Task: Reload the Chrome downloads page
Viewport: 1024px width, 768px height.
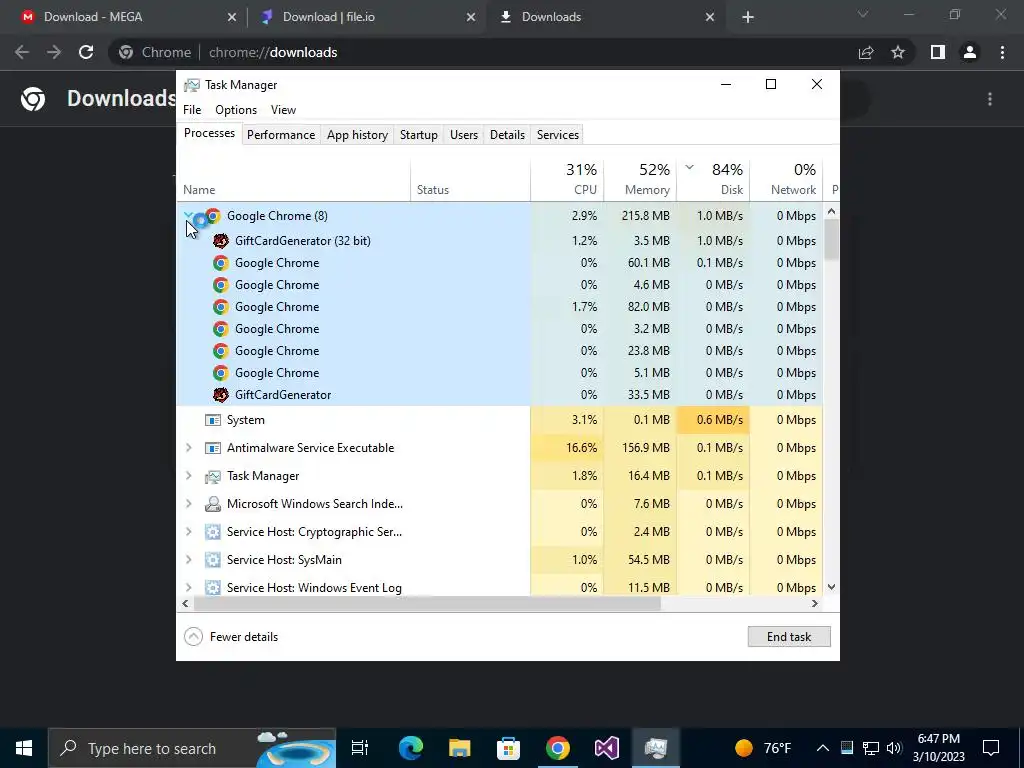Action: pos(86,52)
